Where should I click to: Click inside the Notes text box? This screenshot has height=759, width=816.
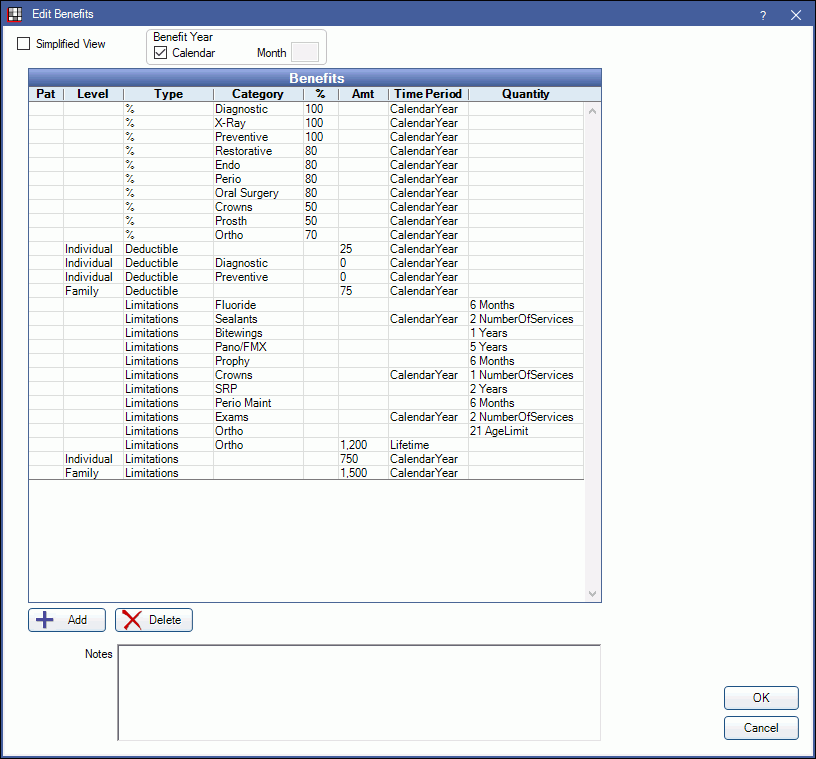(359, 692)
